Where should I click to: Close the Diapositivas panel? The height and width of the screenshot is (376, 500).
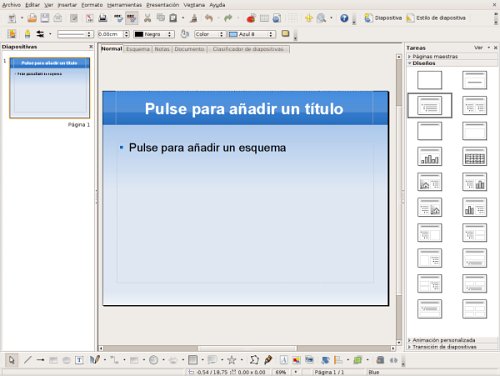(91, 47)
